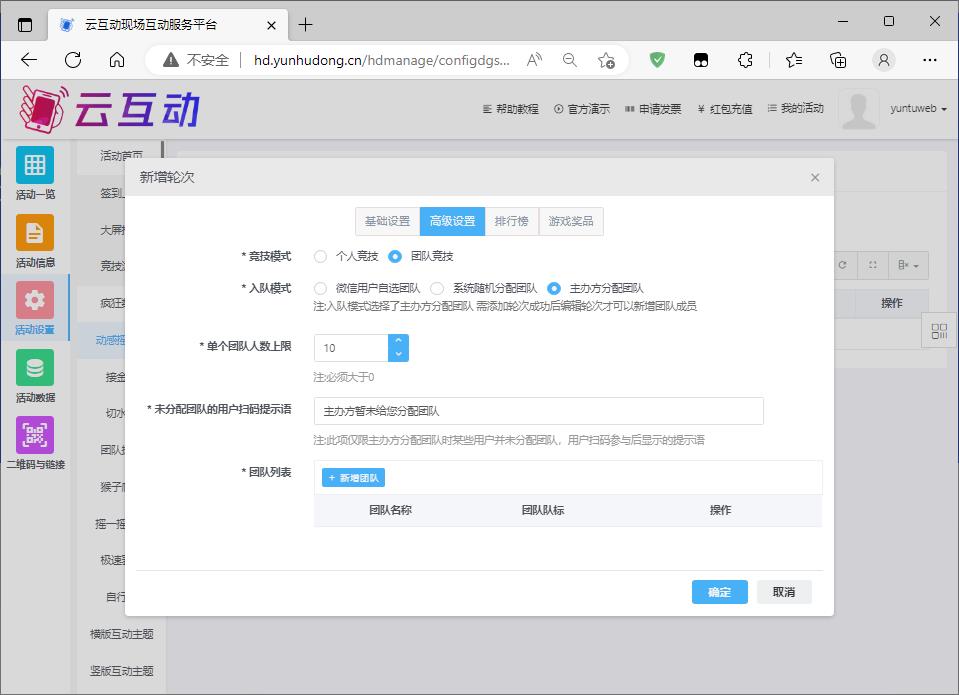Select 系统随机分配团队 radio button
Image resolution: width=959 pixels, height=695 pixels.
[438, 288]
